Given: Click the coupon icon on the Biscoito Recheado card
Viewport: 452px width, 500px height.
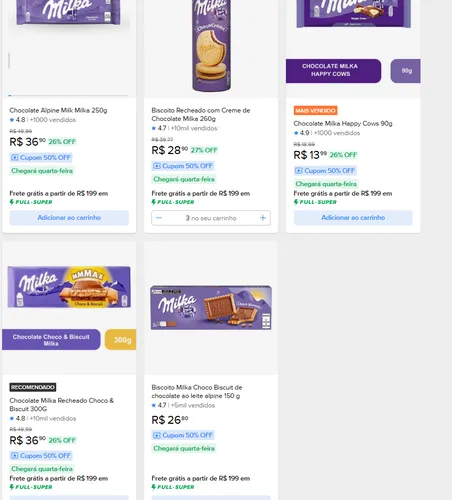Looking at the screenshot, I should click(157, 166).
